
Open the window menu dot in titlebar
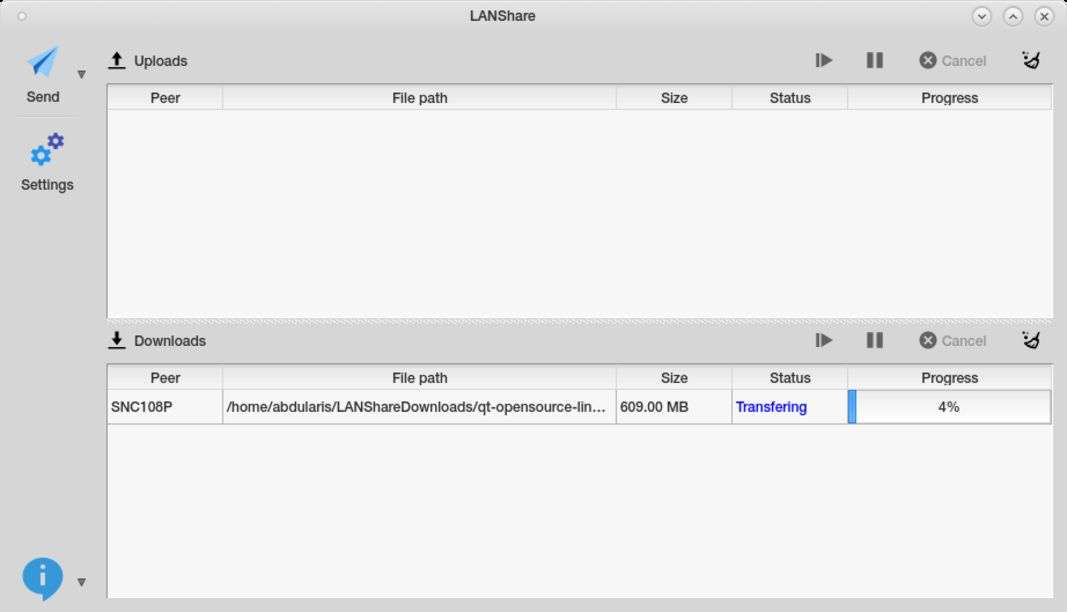(22, 16)
